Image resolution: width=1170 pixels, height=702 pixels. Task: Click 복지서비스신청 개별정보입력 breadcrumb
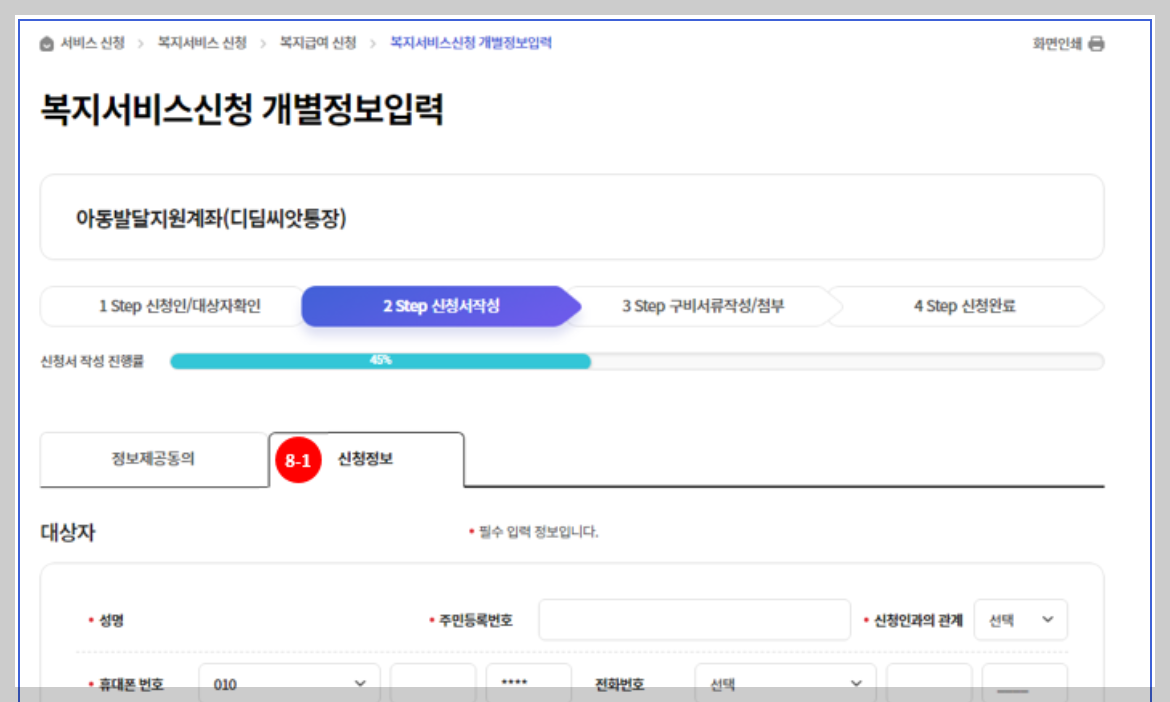click(471, 43)
